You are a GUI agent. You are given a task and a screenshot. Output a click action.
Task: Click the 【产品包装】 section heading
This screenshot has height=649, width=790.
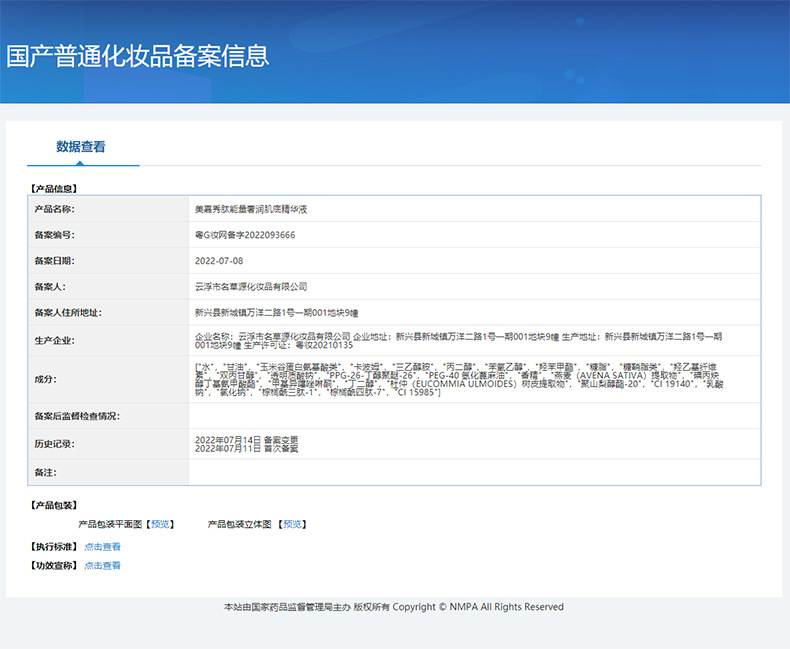[x=54, y=505]
